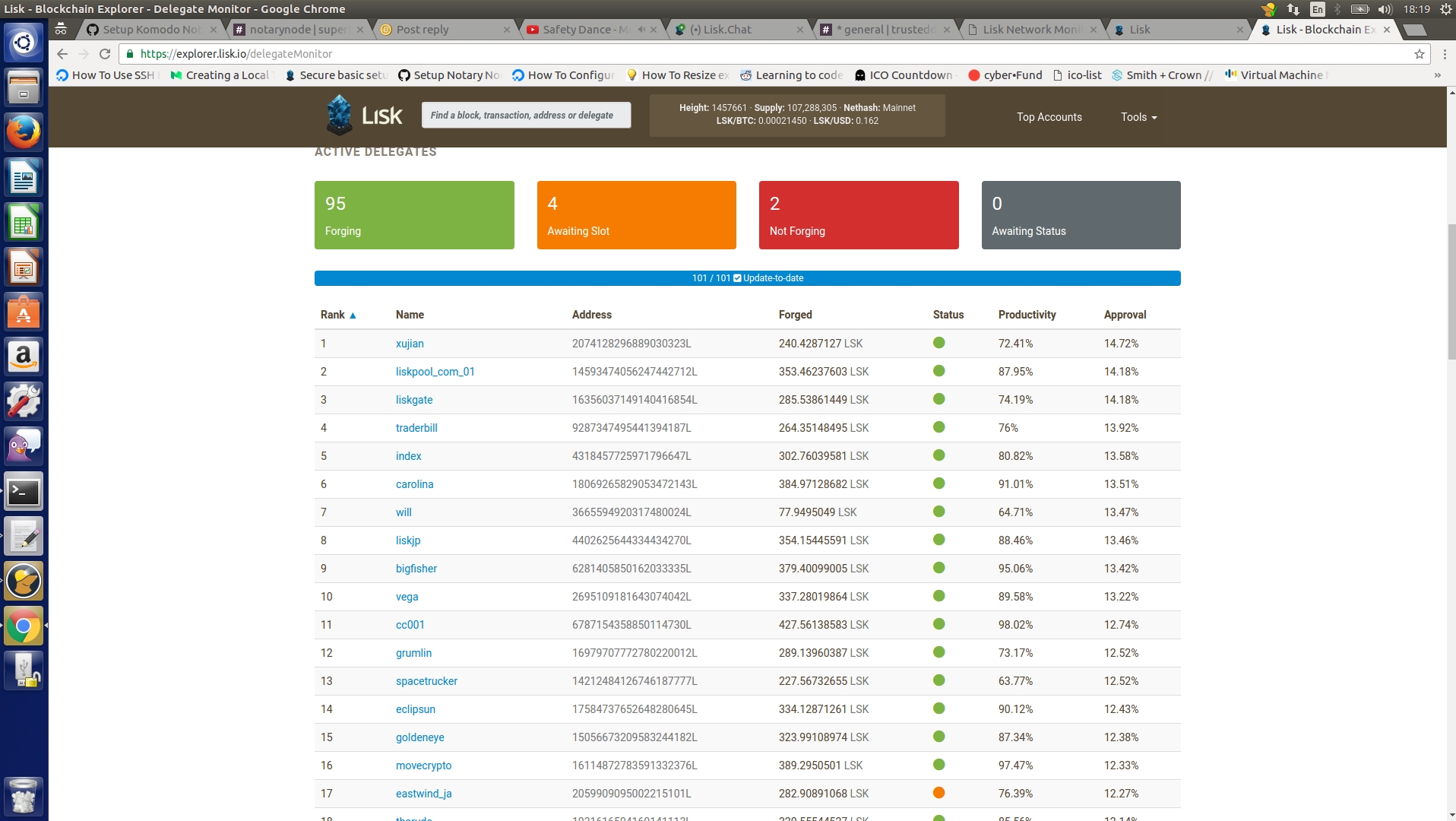Open ICO Countdown bookmark
Screen dimensions: 1456x821
pos(904,75)
